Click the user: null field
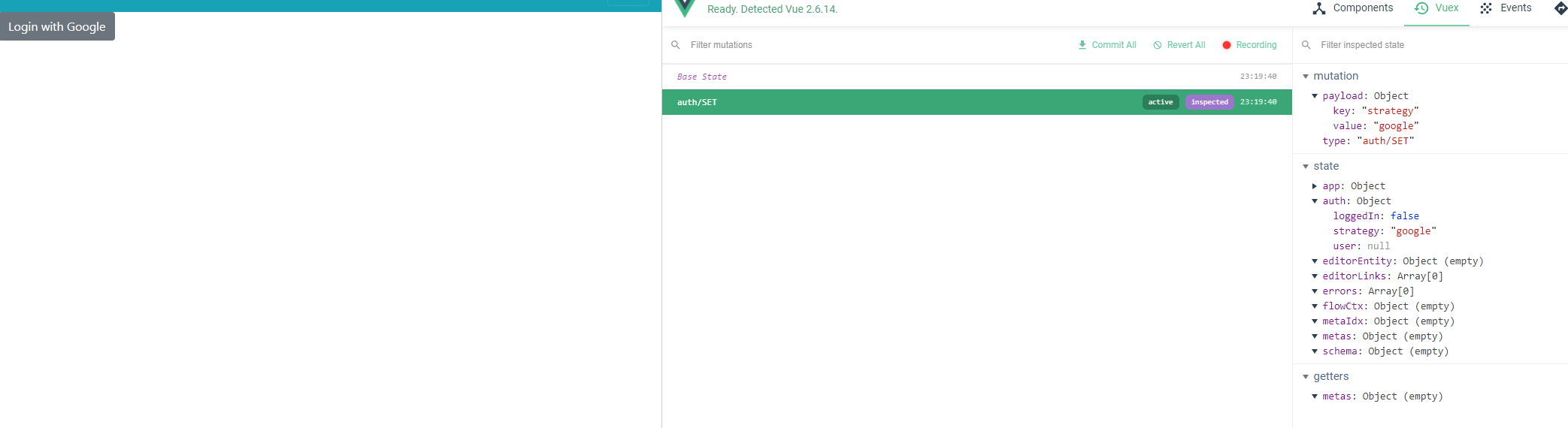 [x=1361, y=246]
